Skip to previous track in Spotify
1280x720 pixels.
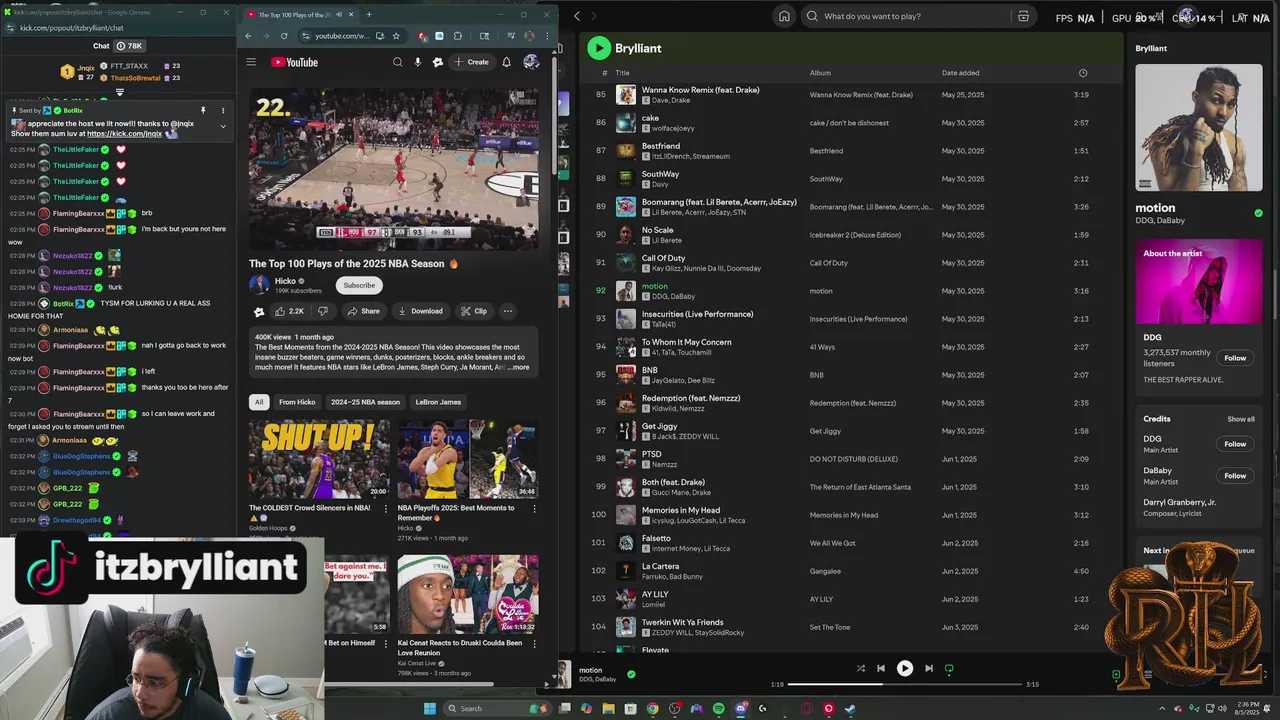pyautogui.click(x=880, y=668)
